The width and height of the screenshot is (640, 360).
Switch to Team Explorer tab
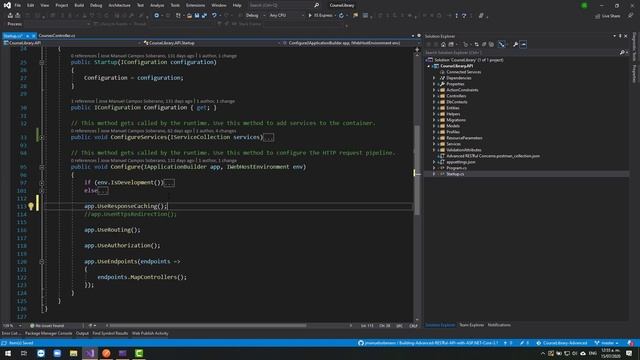pyautogui.click(x=471, y=325)
